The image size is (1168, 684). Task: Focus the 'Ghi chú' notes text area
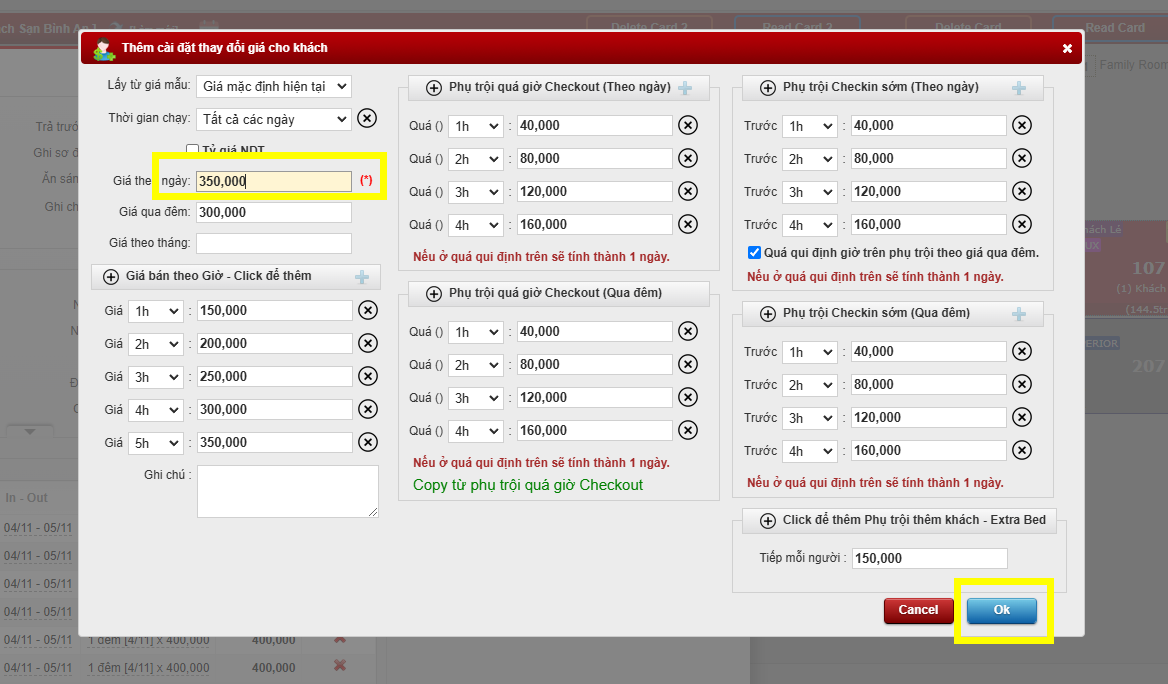pos(288,491)
